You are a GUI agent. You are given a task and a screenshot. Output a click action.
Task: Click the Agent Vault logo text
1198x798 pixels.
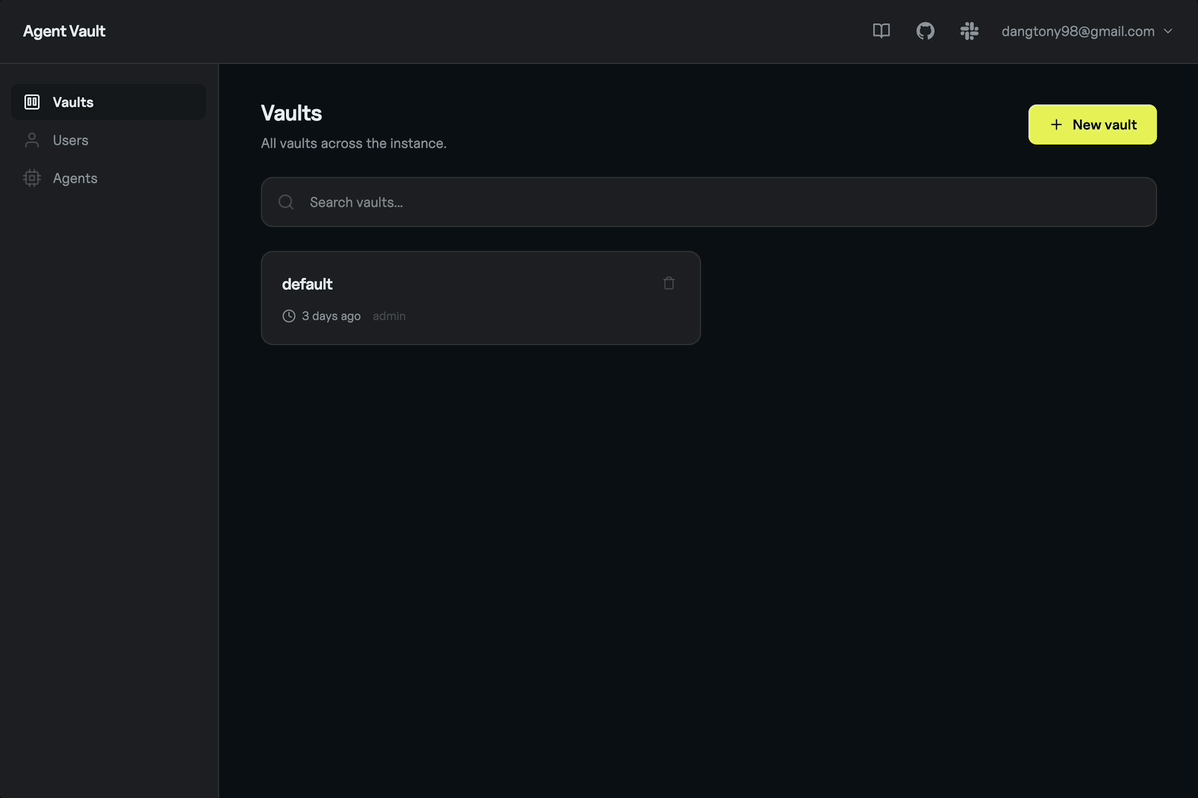coord(64,31)
